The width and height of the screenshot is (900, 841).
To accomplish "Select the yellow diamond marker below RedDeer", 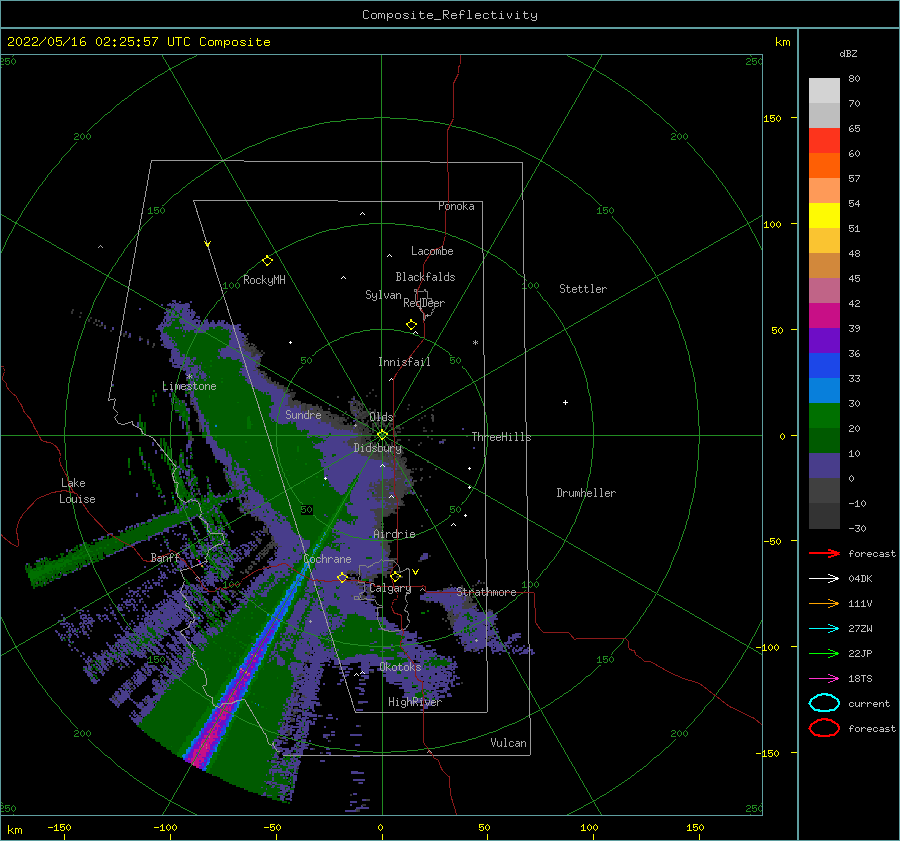I will tap(412, 325).
